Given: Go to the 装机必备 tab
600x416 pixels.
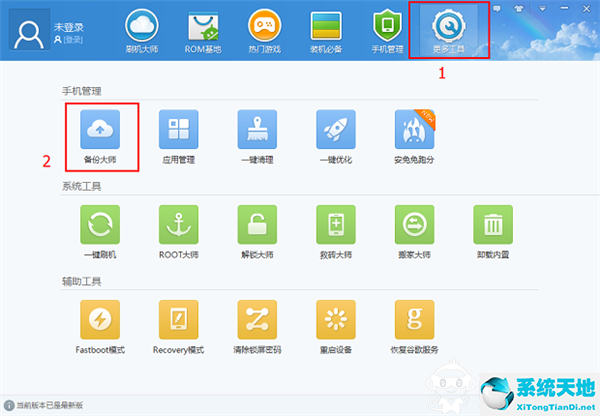Looking at the screenshot, I should (x=326, y=31).
